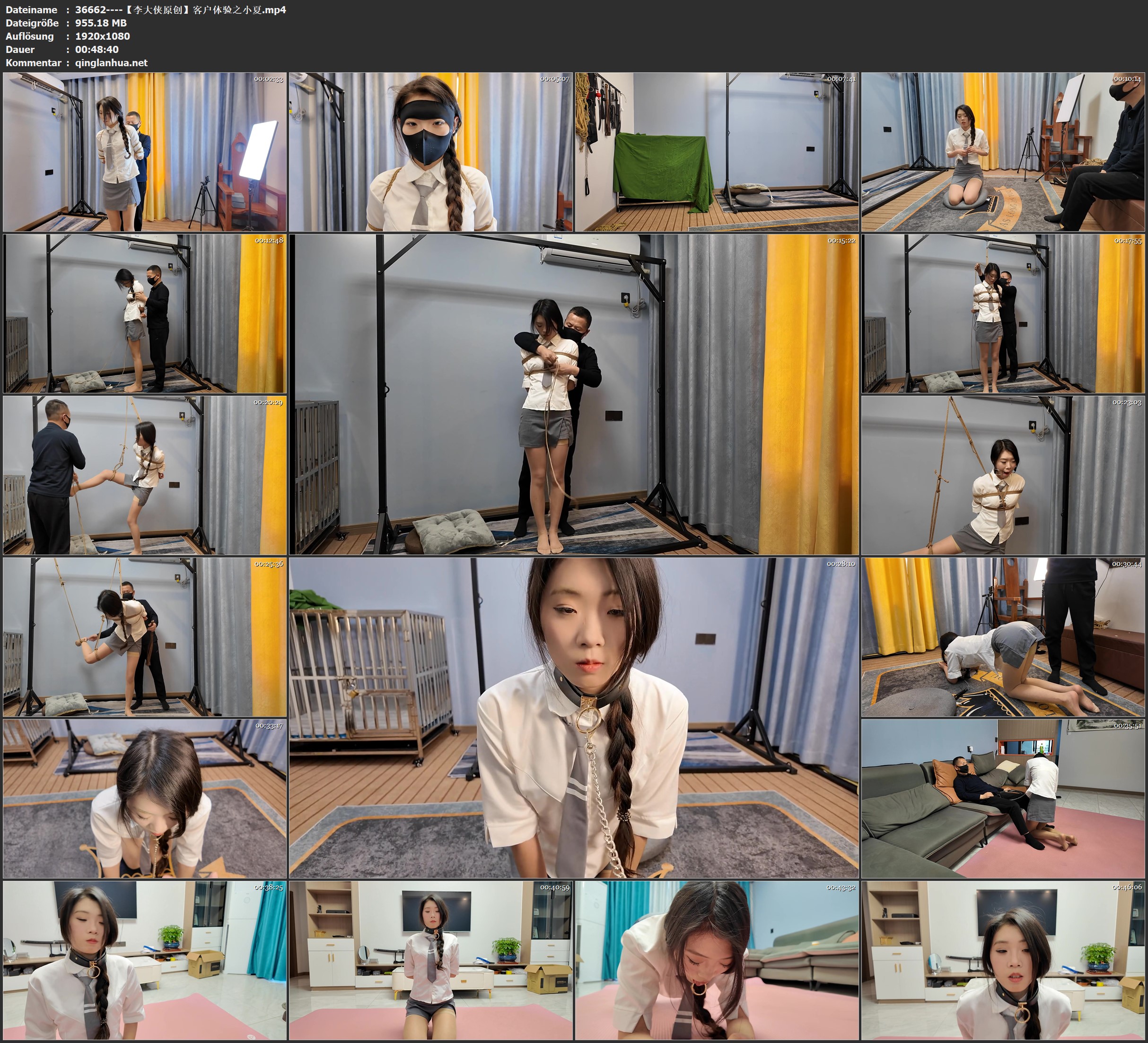Select the large close-up frame at 00:28:10
1148x1043 pixels.
(x=574, y=718)
